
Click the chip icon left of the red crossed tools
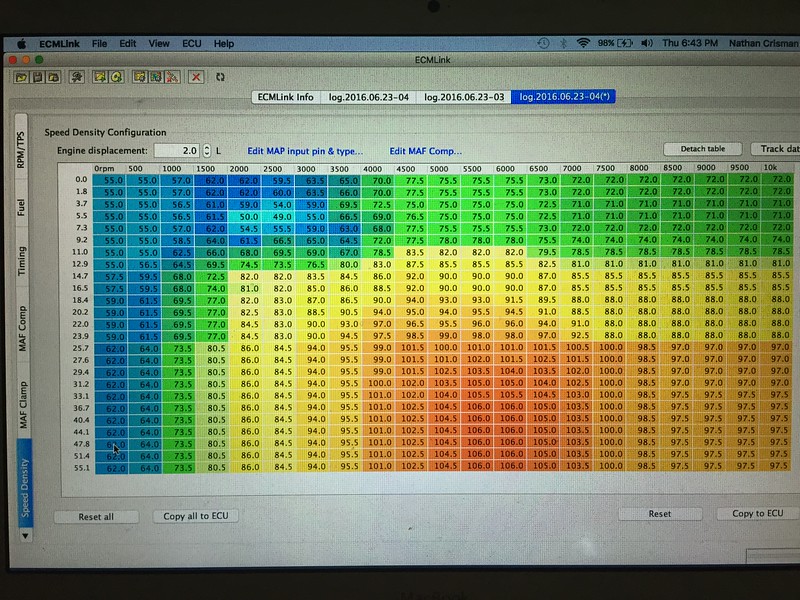coord(156,77)
